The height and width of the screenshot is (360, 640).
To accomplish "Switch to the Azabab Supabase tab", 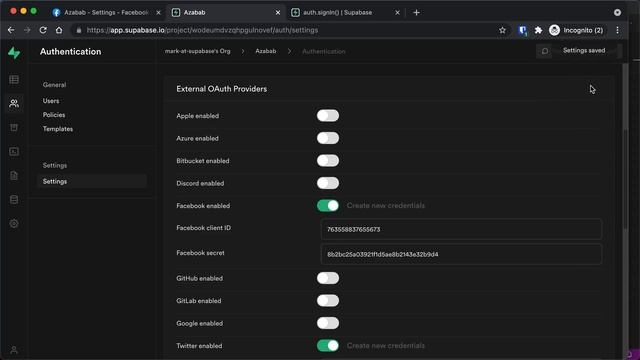I will point(226,13).
